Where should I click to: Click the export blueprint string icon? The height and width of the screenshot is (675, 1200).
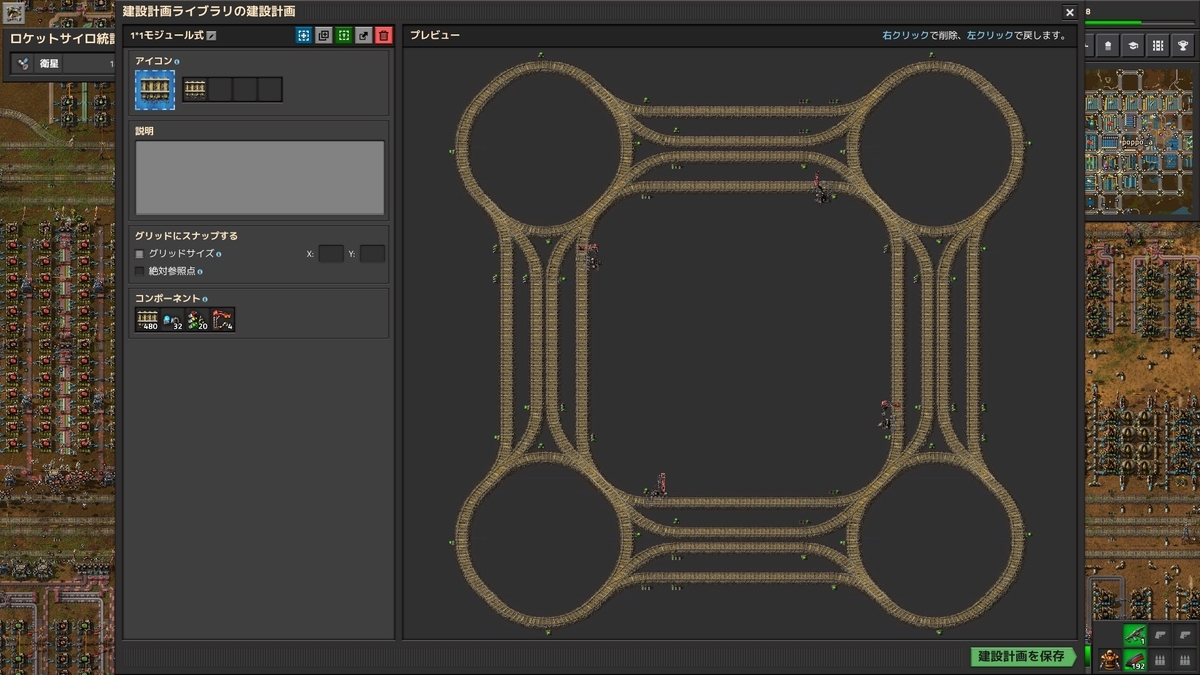[364, 35]
